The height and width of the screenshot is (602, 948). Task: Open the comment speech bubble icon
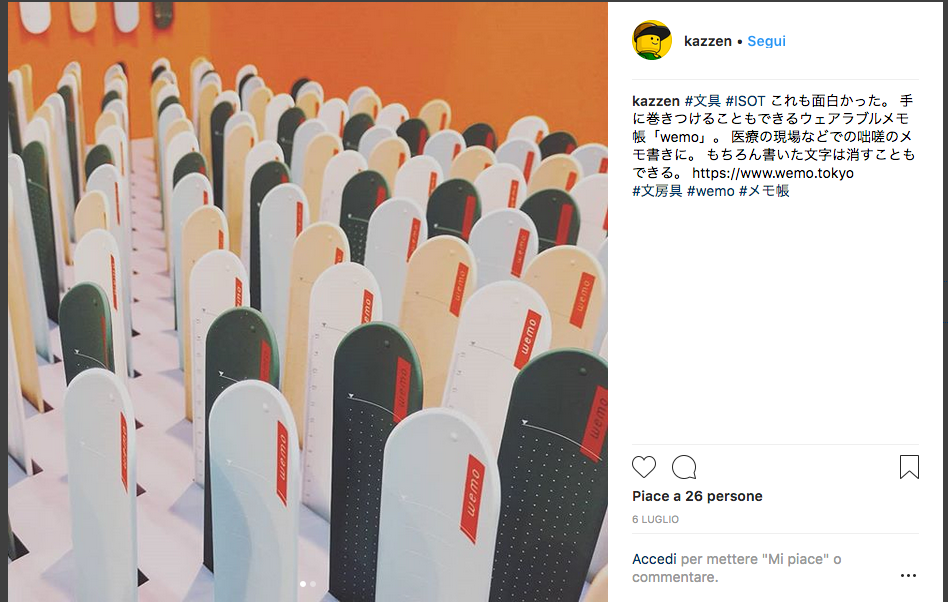point(684,467)
